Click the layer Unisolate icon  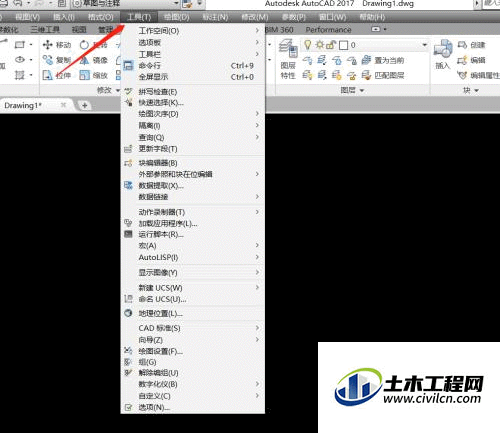[x=322, y=75]
